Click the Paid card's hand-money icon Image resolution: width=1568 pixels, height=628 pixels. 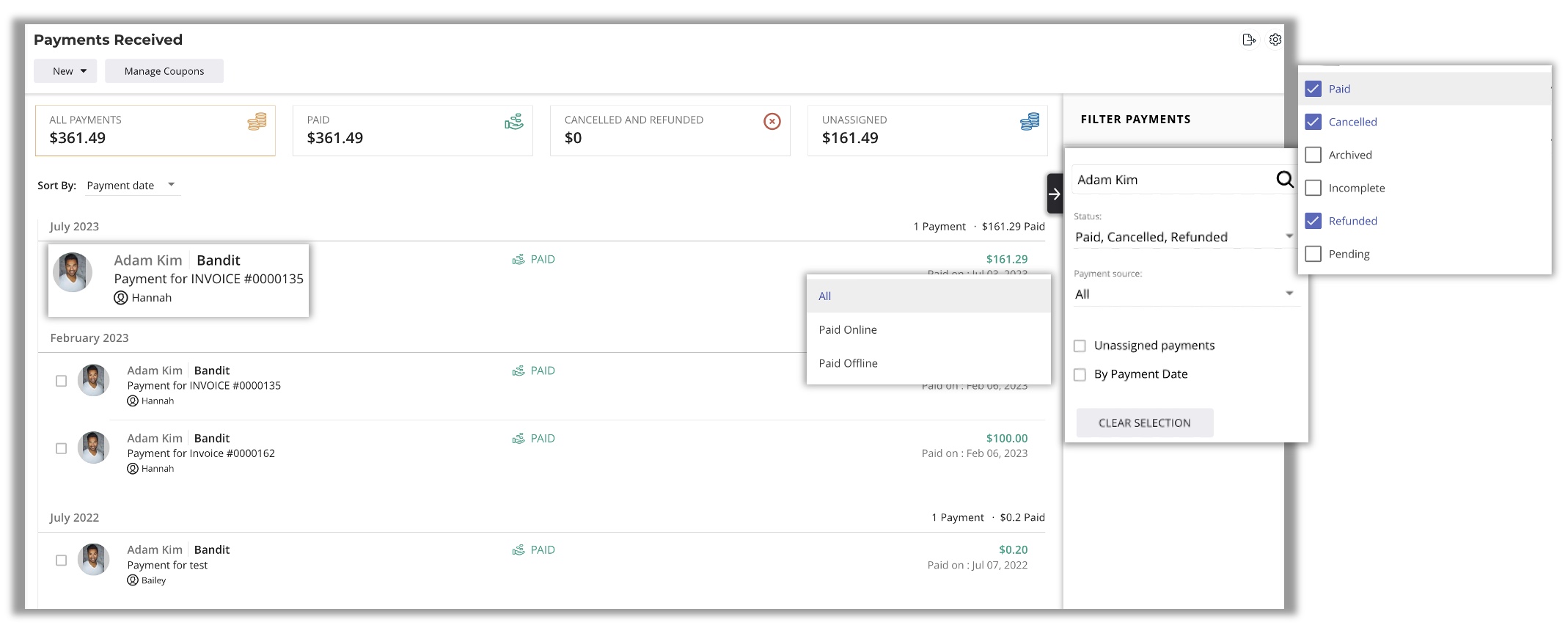tap(514, 122)
